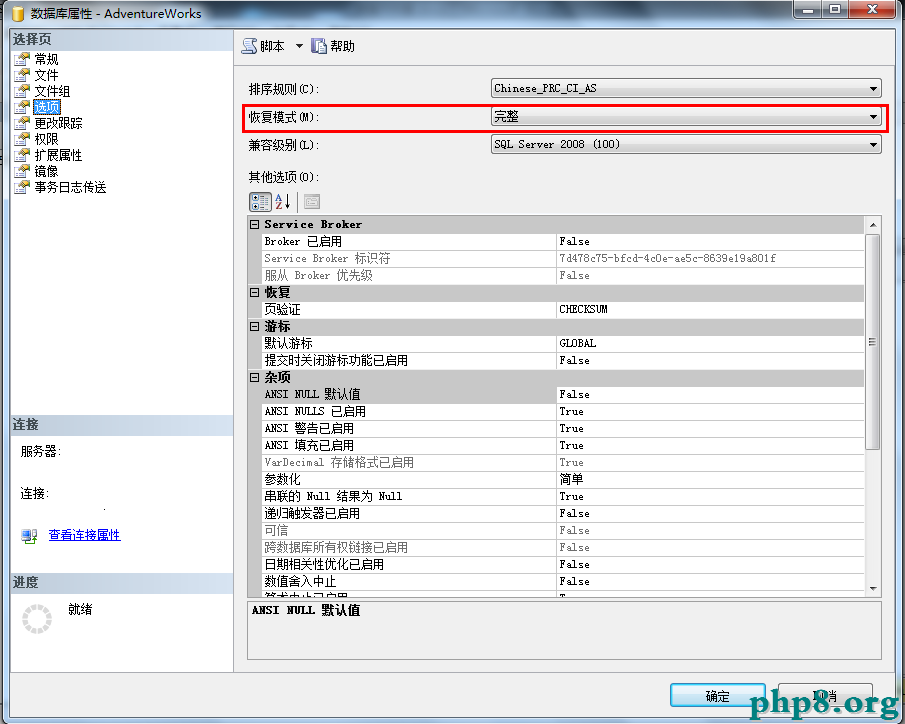Select the 扩展属性 page
Image resolution: width=905 pixels, height=724 pixels.
(58, 155)
